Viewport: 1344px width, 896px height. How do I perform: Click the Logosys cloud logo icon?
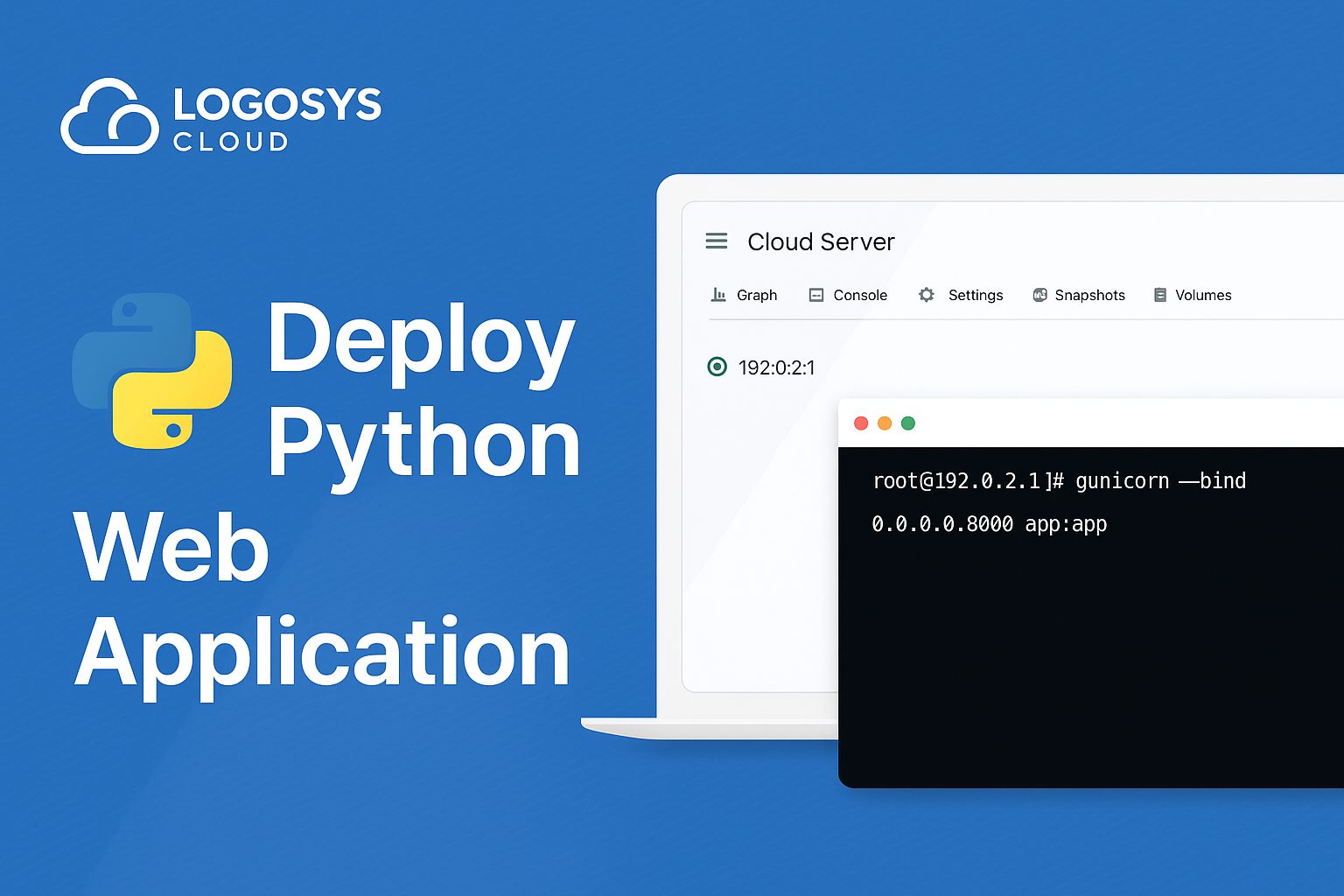[109, 116]
